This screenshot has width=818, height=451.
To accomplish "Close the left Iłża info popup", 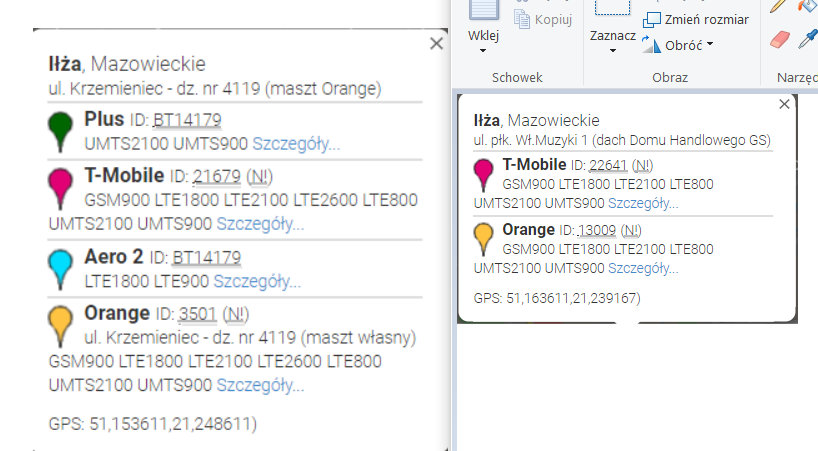I will pos(436,43).
